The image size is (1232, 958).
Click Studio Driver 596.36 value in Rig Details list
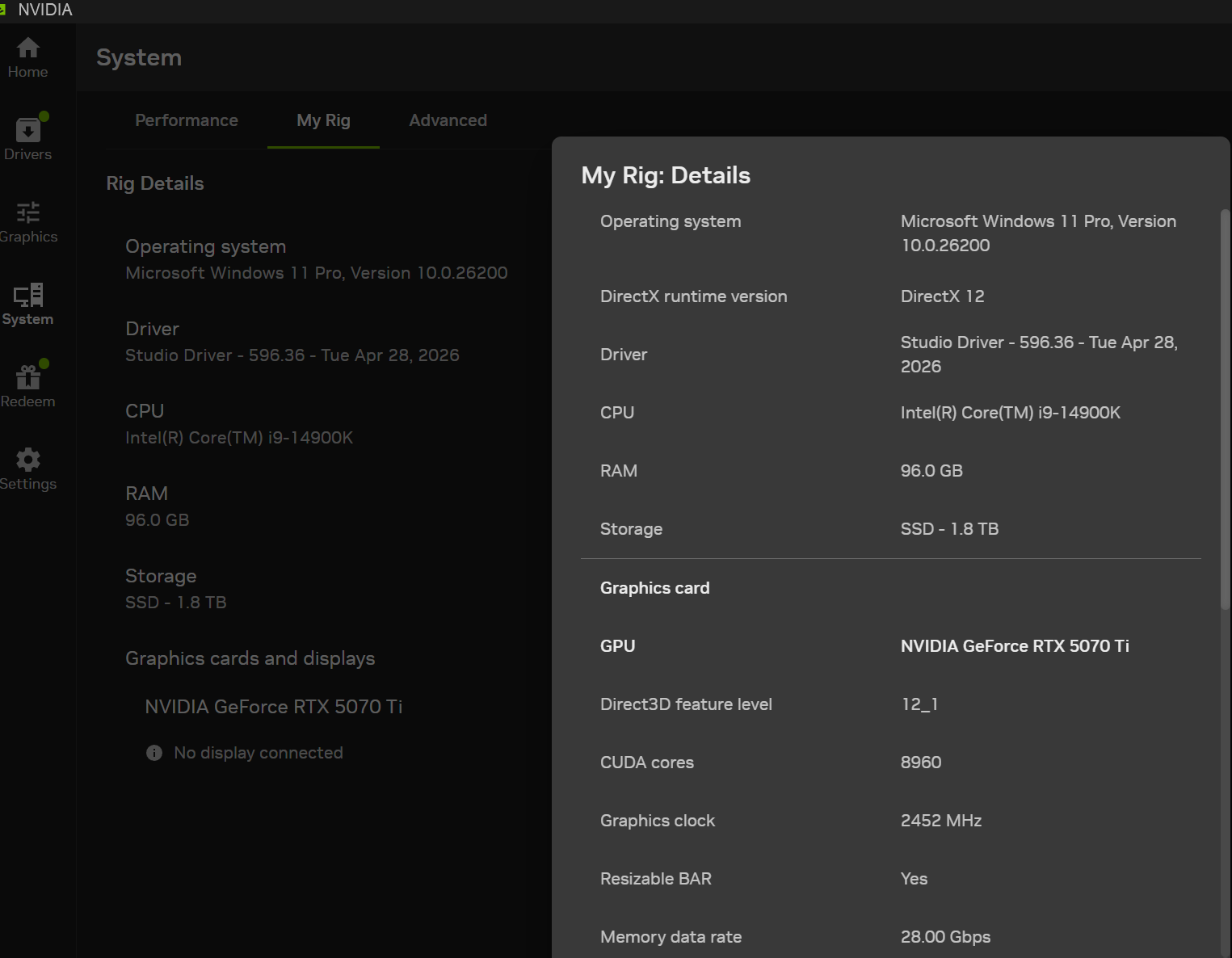pos(292,355)
